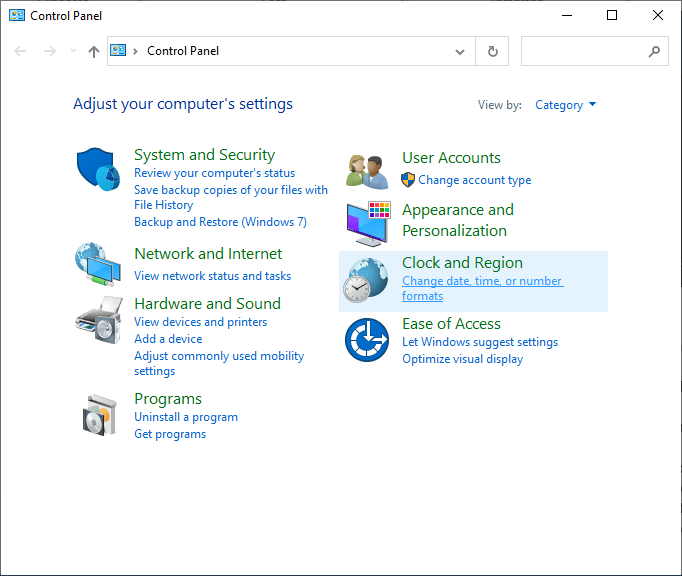
Task: Click the chevron before Control Panel in address bar
Action: [135, 51]
